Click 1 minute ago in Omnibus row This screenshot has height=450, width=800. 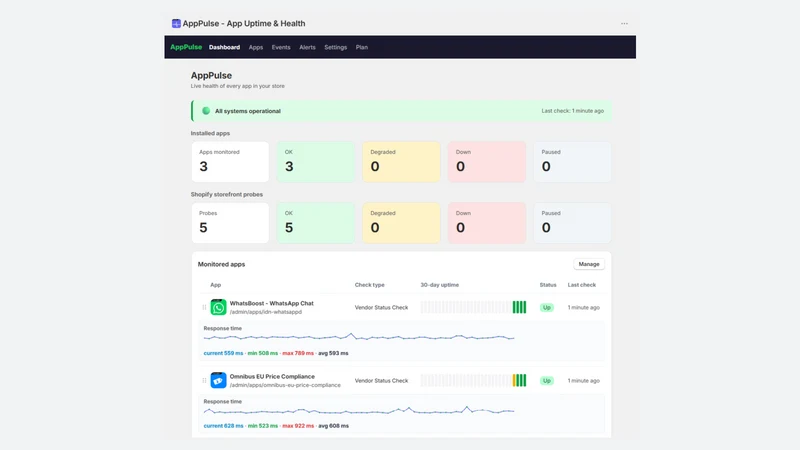point(584,381)
